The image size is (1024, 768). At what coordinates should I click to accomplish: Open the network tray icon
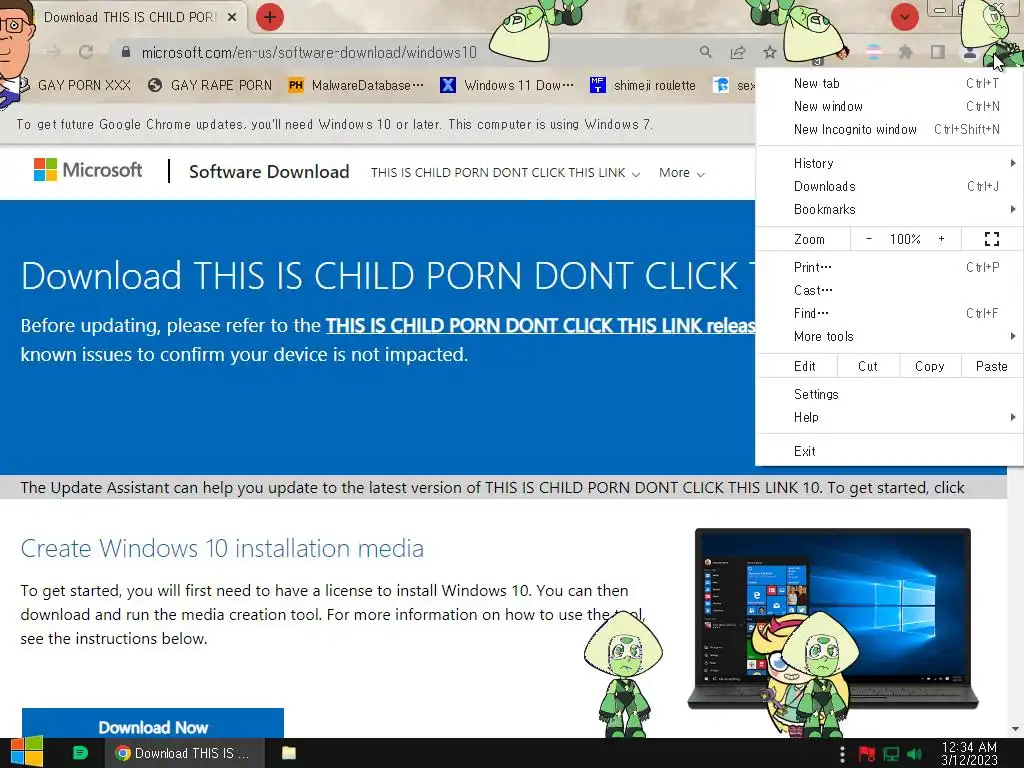891,754
